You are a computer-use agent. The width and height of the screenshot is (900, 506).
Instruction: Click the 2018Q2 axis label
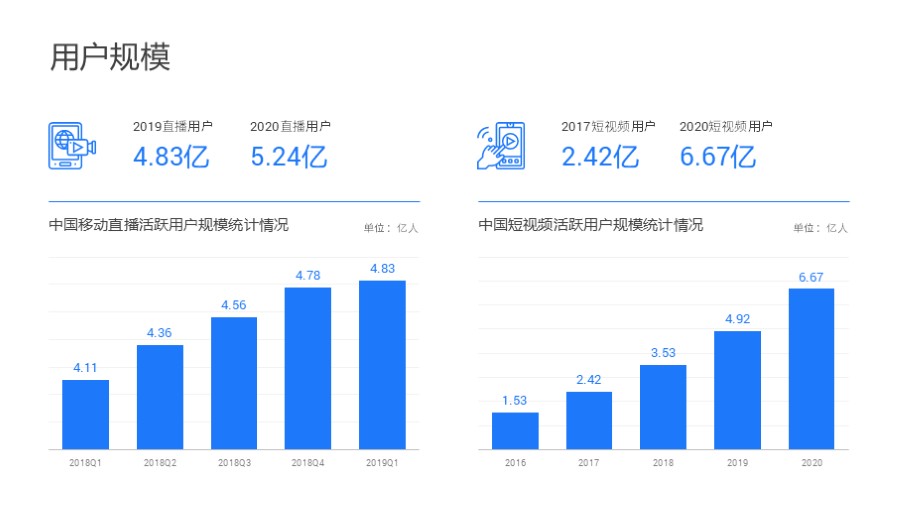(x=160, y=462)
